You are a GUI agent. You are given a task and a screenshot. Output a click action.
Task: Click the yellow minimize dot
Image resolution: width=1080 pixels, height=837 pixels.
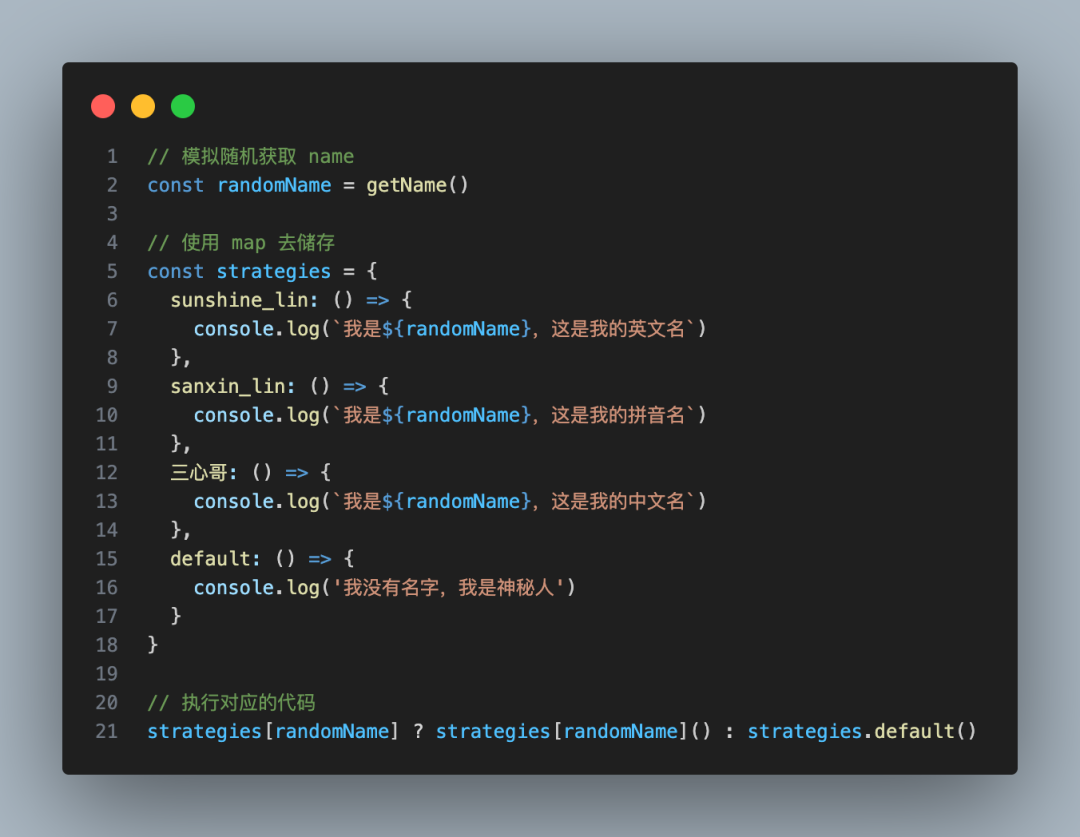point(143,106)
